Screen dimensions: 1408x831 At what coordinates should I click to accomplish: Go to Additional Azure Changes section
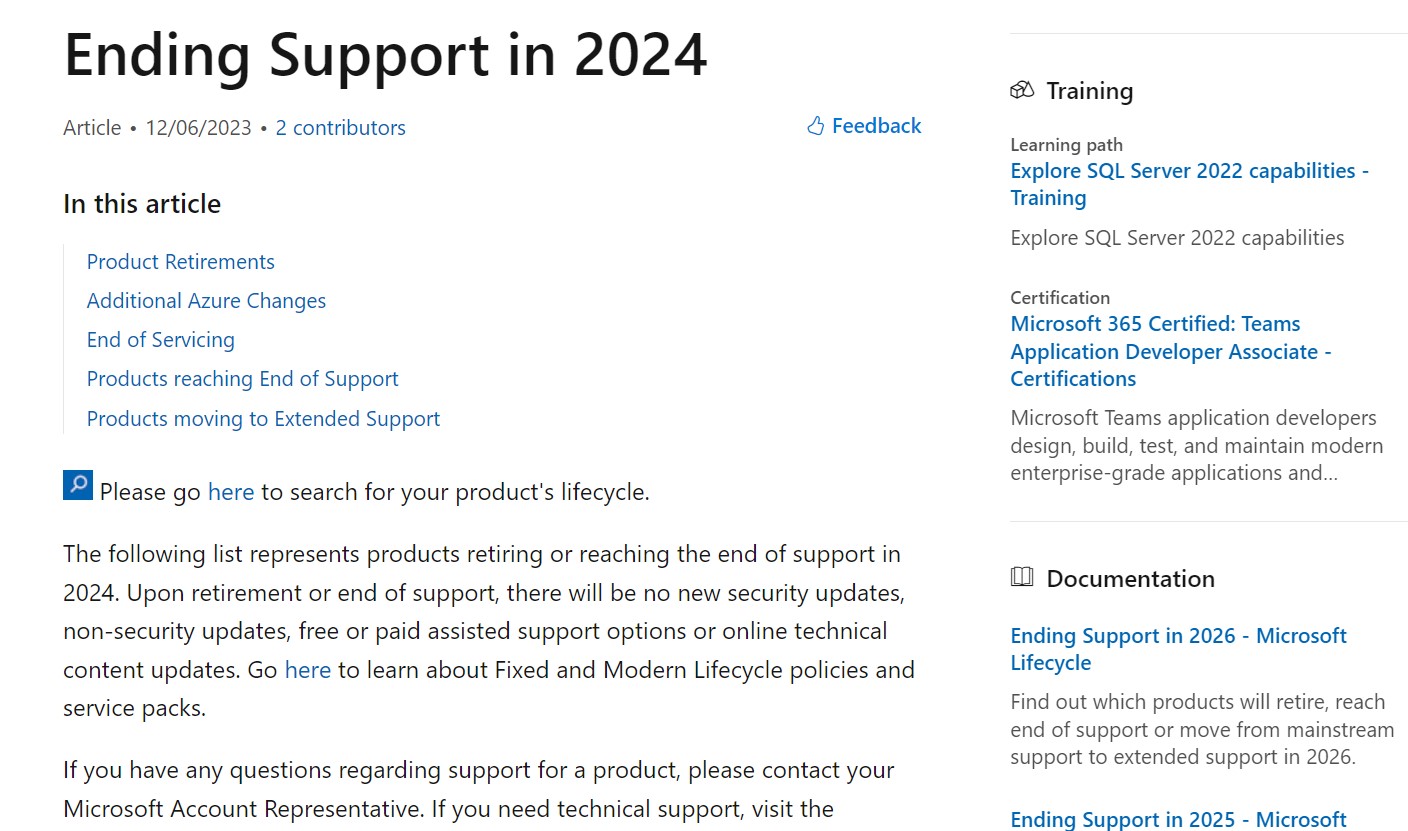[x=206, y=301]
